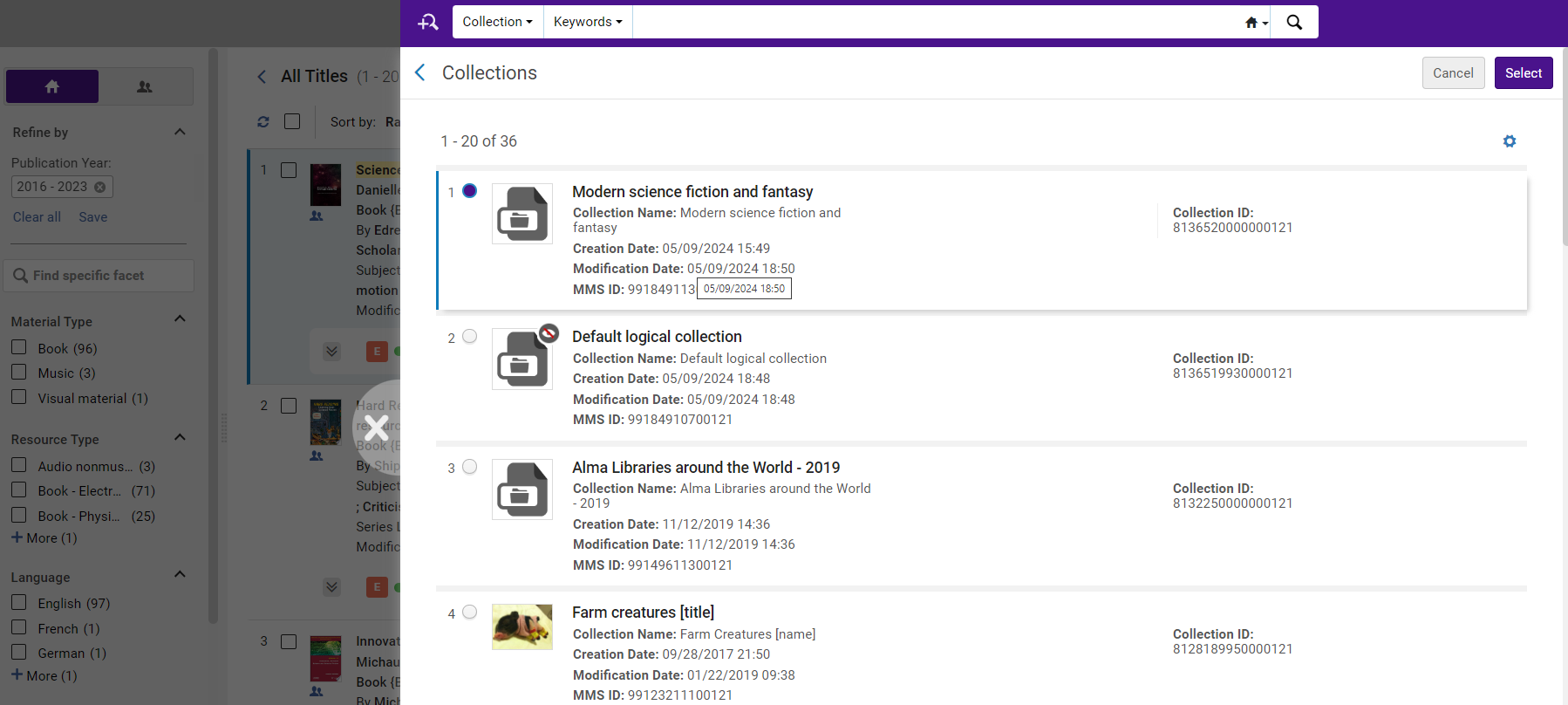Open Modern science fiction and fantasy title

692,192
